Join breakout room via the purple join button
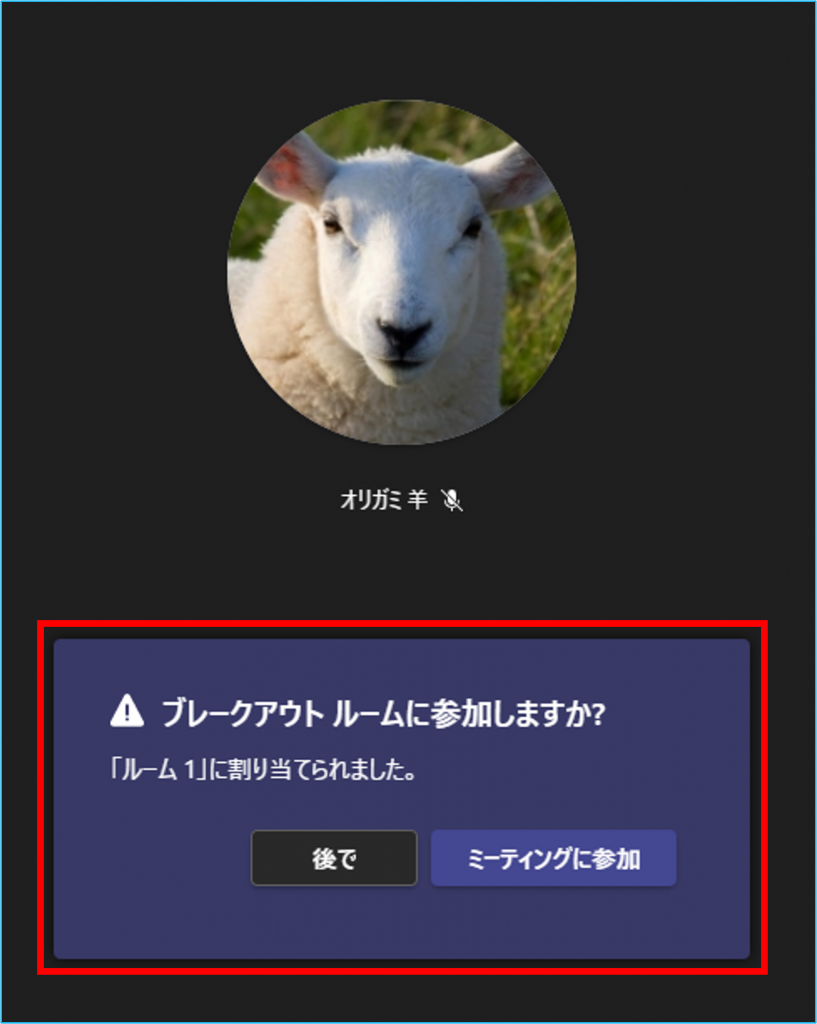Viewport: 817px width, 1024px height. pos(553,858)
